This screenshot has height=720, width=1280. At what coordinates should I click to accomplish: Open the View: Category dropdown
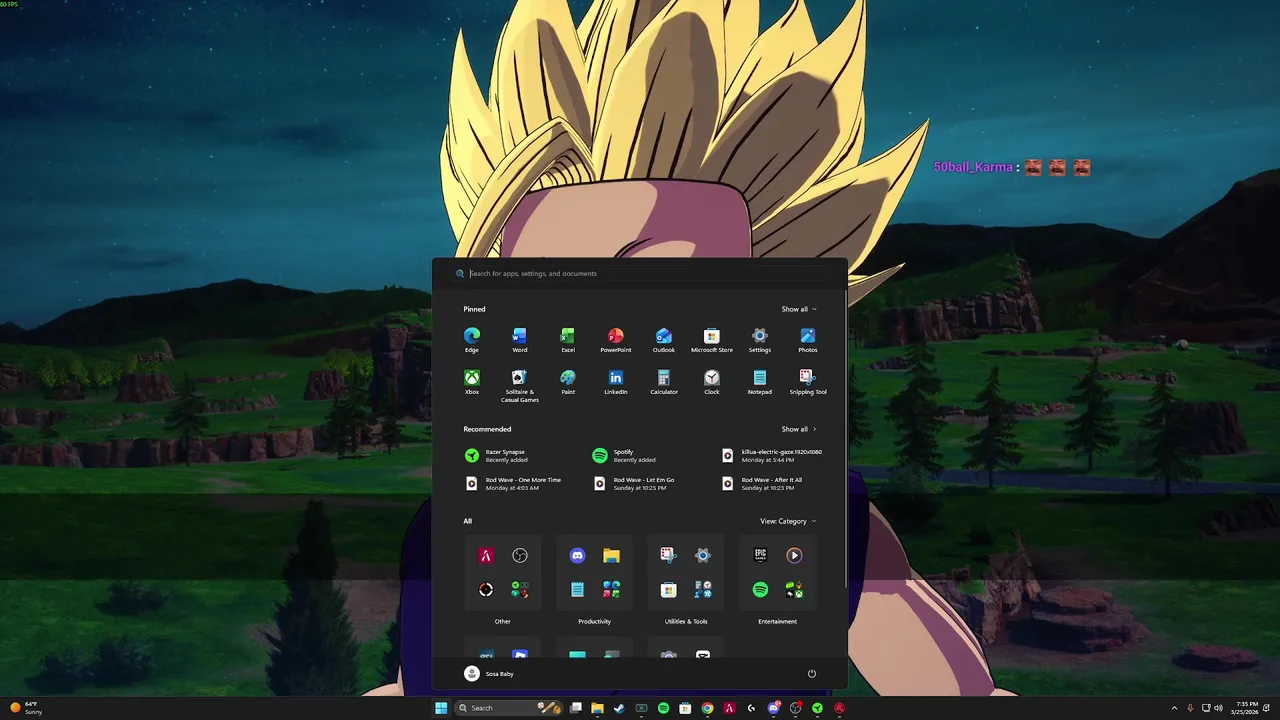[x=788, y=521]
